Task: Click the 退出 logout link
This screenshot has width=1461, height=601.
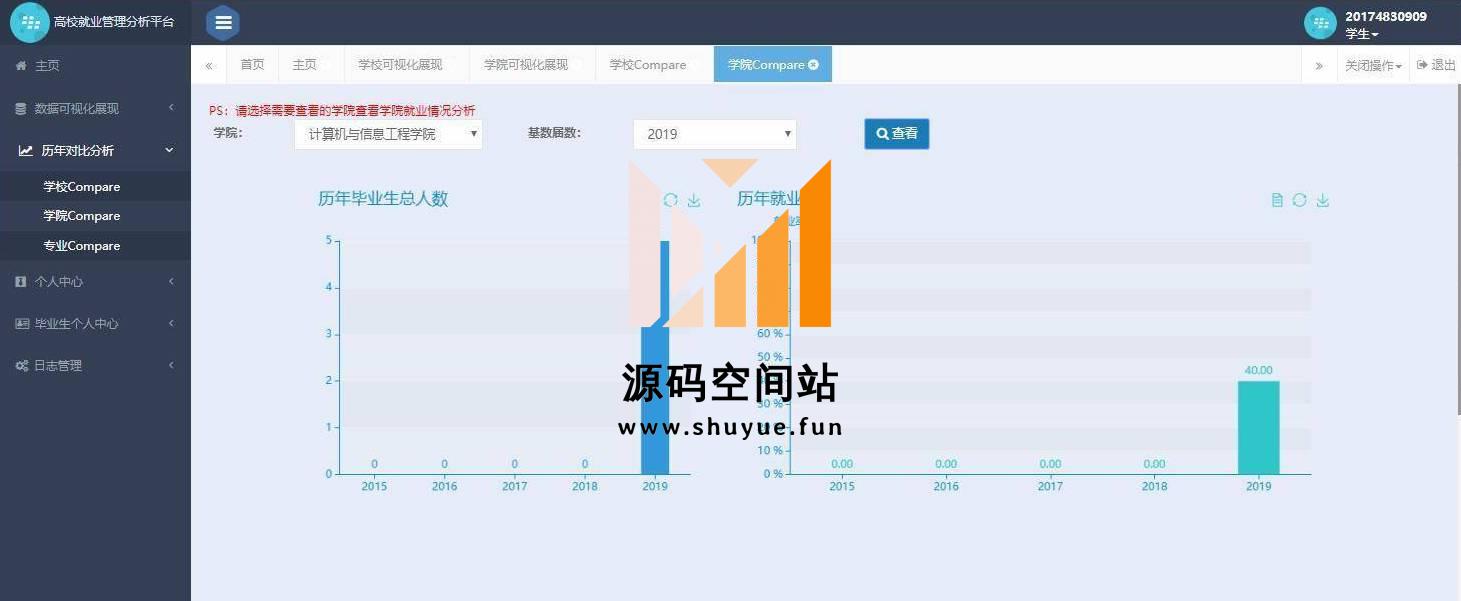Action: tap(1436, 65)
